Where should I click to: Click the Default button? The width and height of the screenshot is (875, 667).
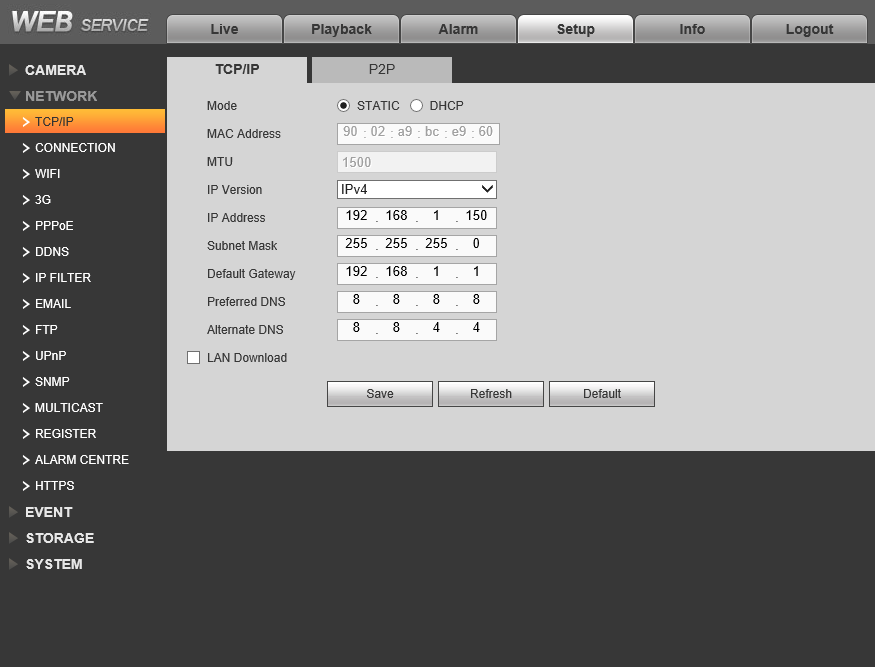coord(602,394)
